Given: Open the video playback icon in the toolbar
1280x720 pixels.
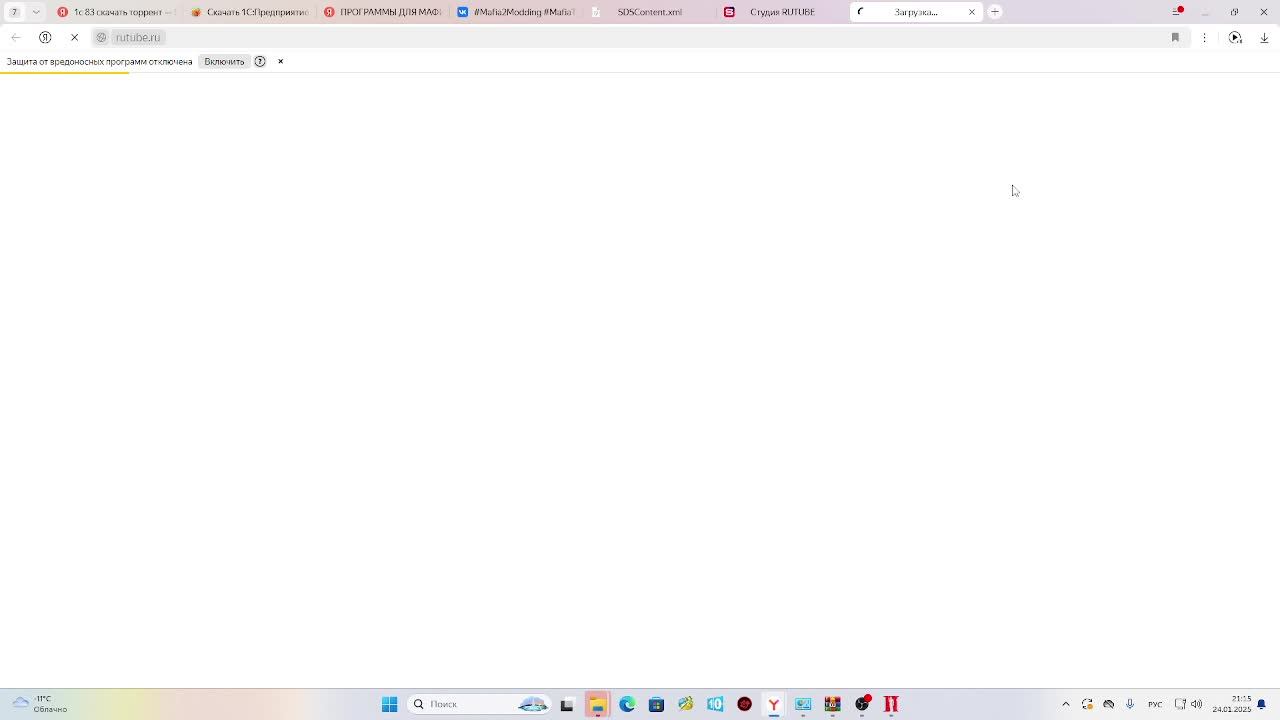Looking at the screenshot, I should [1235, 37].
